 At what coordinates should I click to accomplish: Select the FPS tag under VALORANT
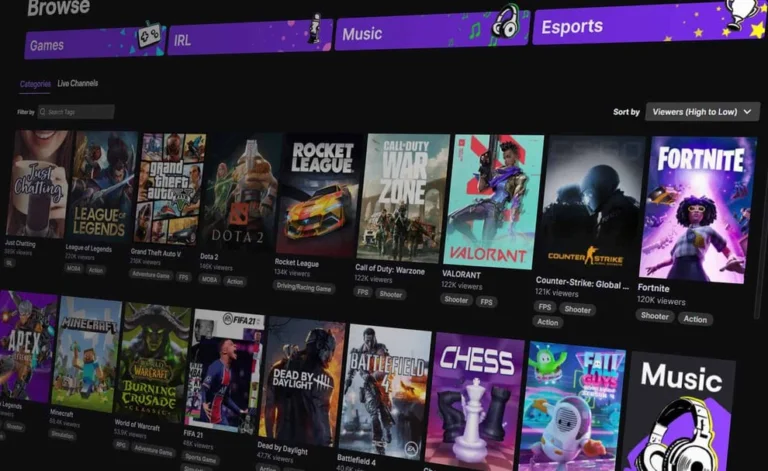tap(486, 302)
